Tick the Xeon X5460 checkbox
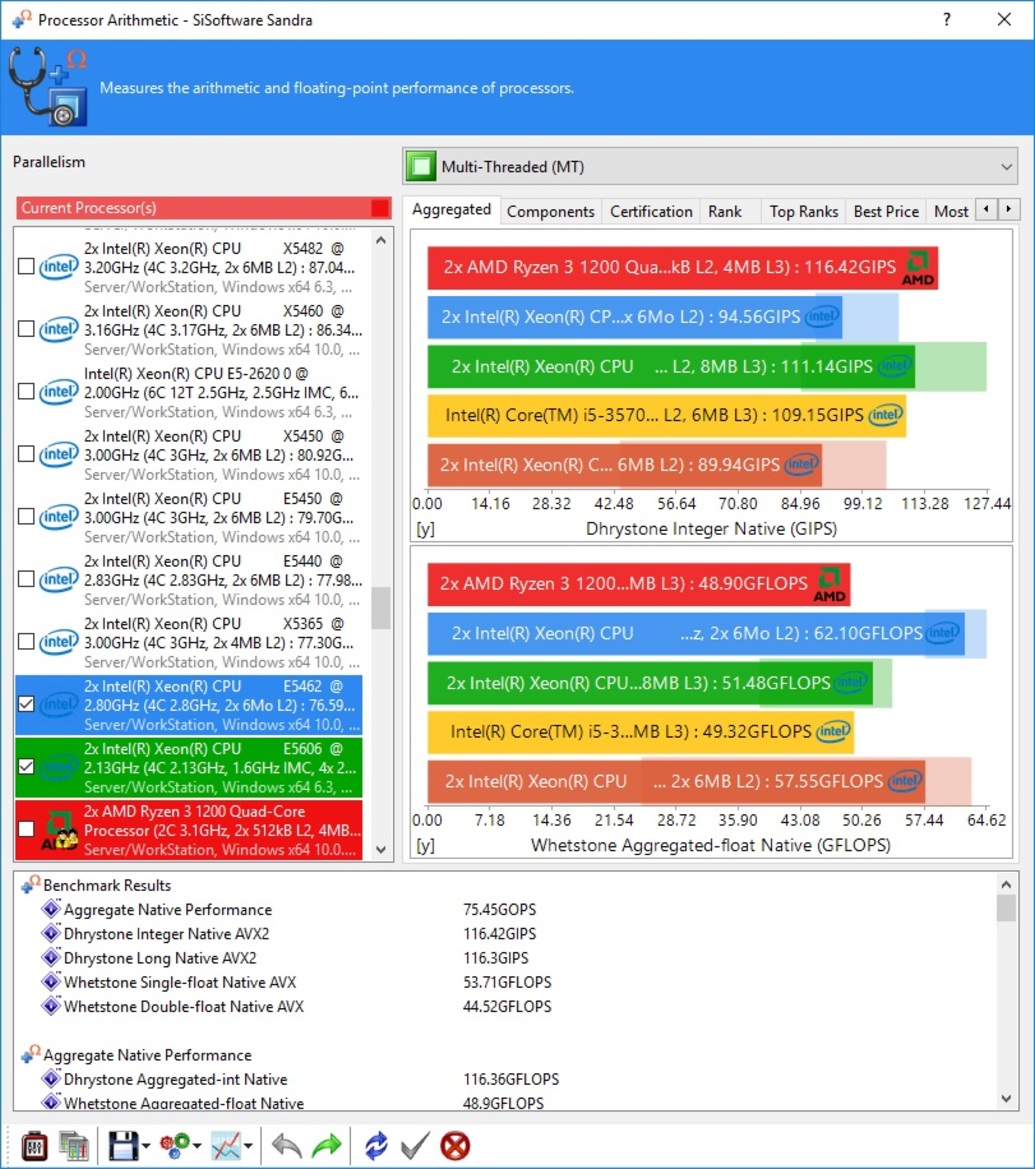Screen dimensions: 1035x1169 [26, 330]
